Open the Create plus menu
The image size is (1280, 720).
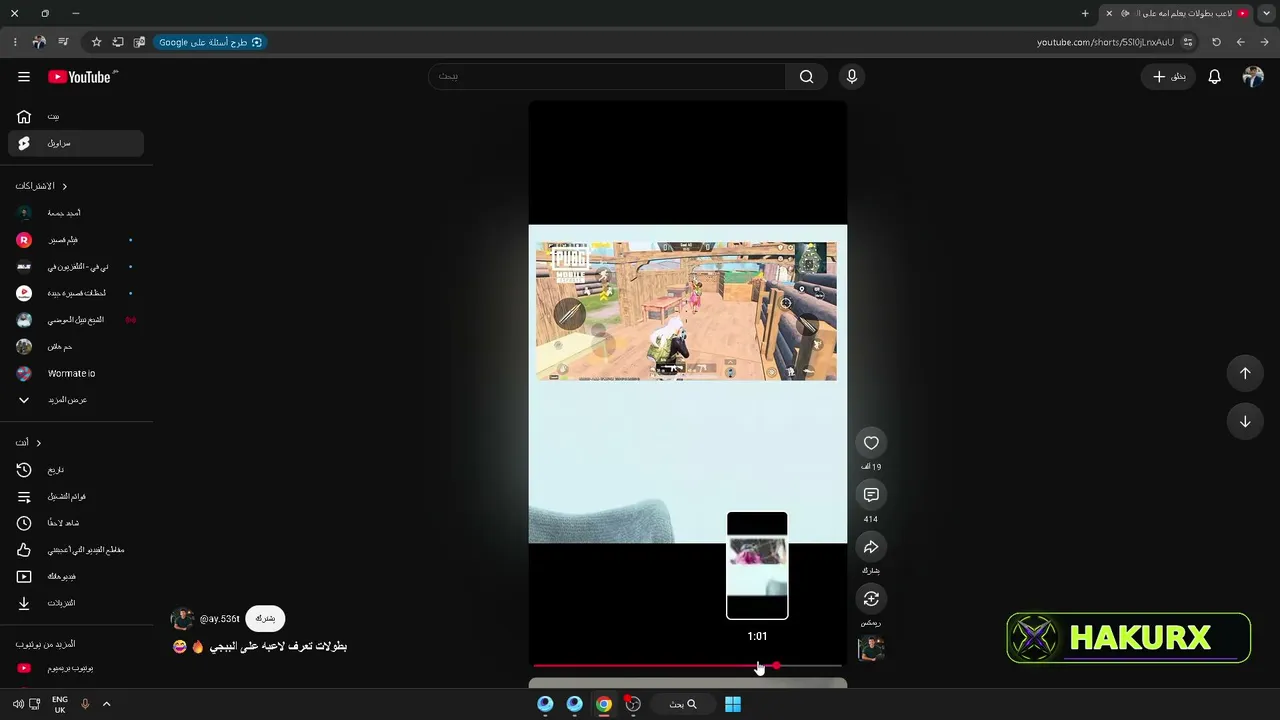[x=1168, y=77]
